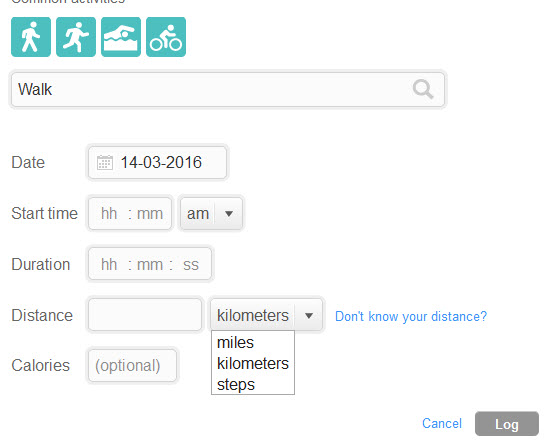Select the swimming activity icon
The width and height of the screenshot is (558, 448).
pos(121,37)
